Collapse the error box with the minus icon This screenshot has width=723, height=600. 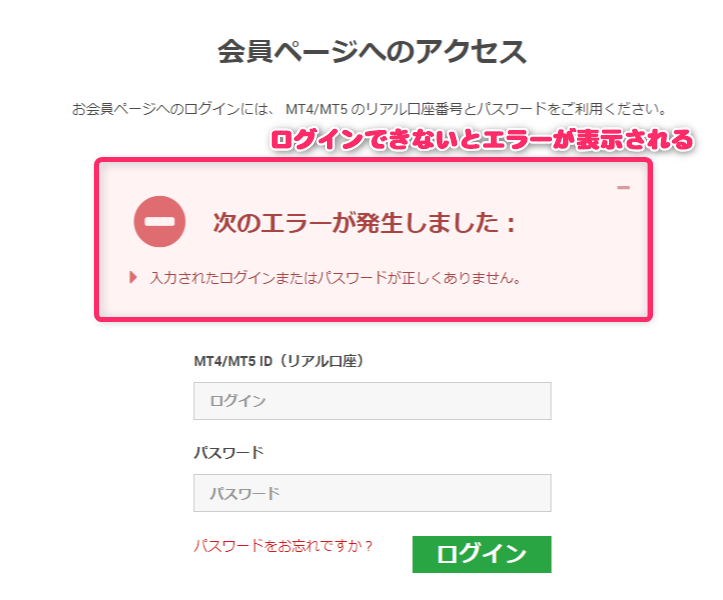[623, 187]
